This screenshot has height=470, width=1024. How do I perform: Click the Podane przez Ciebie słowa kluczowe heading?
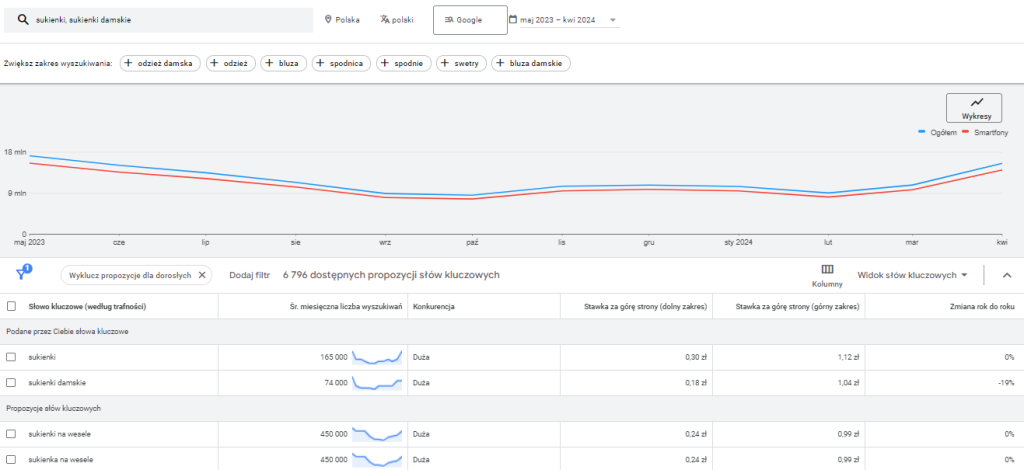(67, 332)
